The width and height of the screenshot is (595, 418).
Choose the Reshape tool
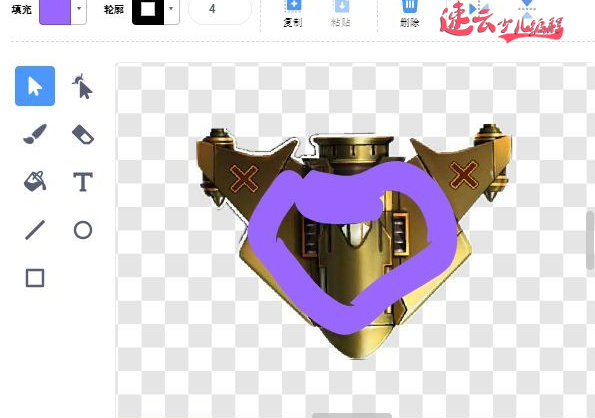pos(82,86)
